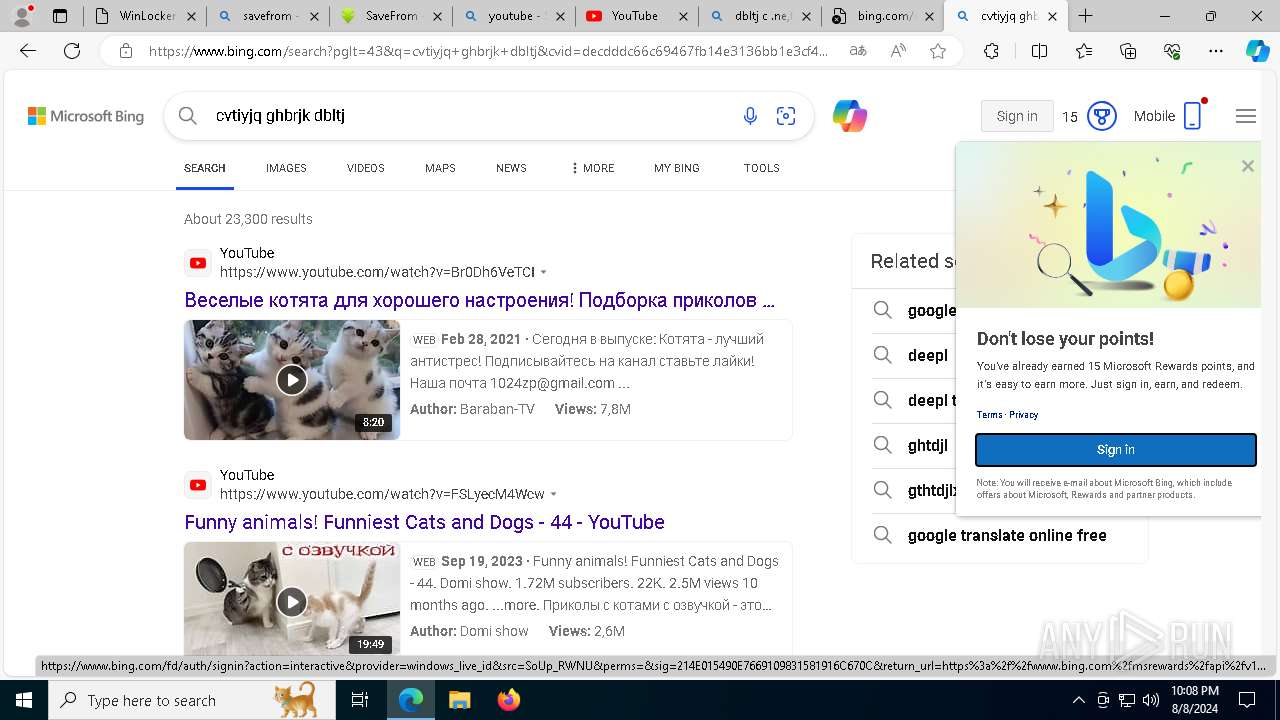Open the Bing hamburger menu
The image size is (1280, 720).
1245,116
